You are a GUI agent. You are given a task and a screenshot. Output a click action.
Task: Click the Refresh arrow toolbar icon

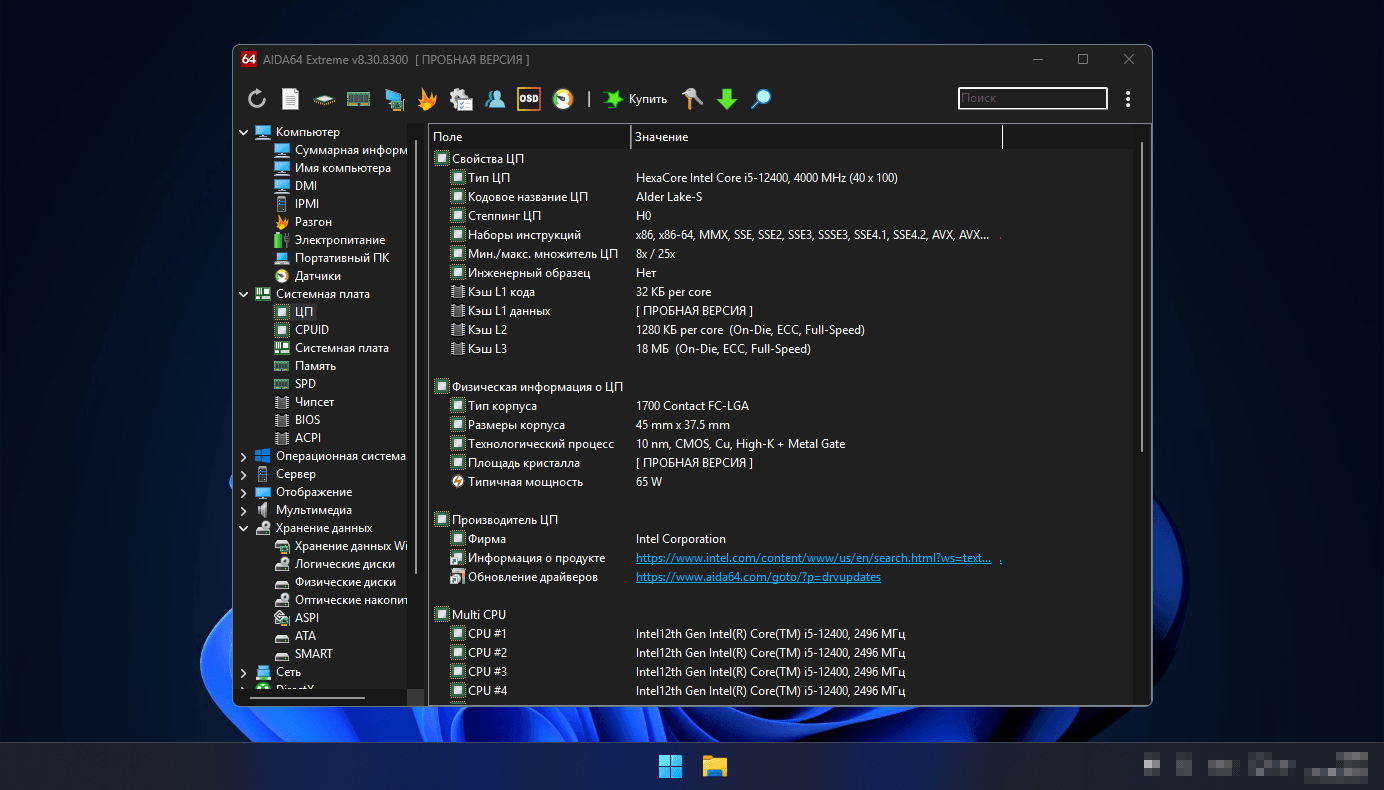[x=257, y=98]
